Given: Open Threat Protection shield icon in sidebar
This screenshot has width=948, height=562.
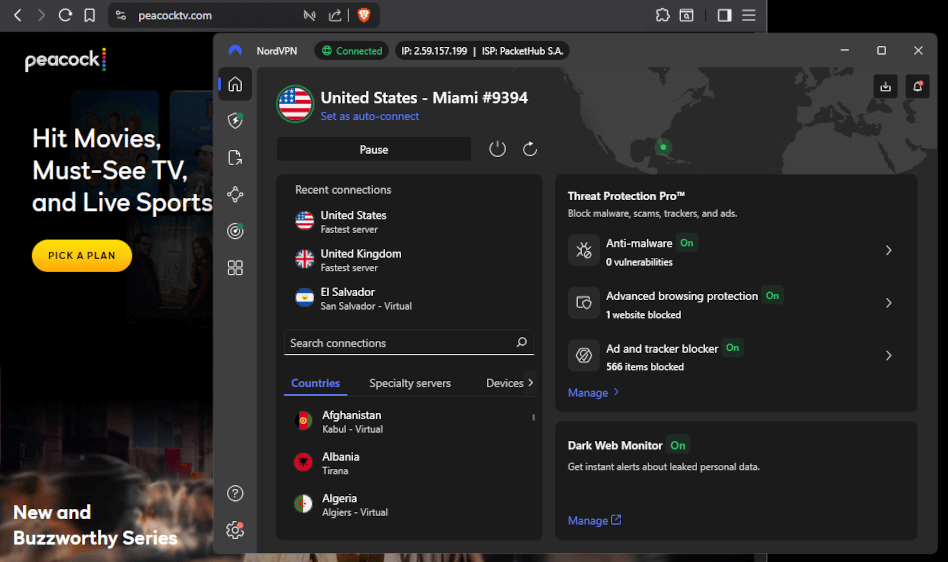Looking at the screenshot, I should pyautogui.click(x=235, y=121).
